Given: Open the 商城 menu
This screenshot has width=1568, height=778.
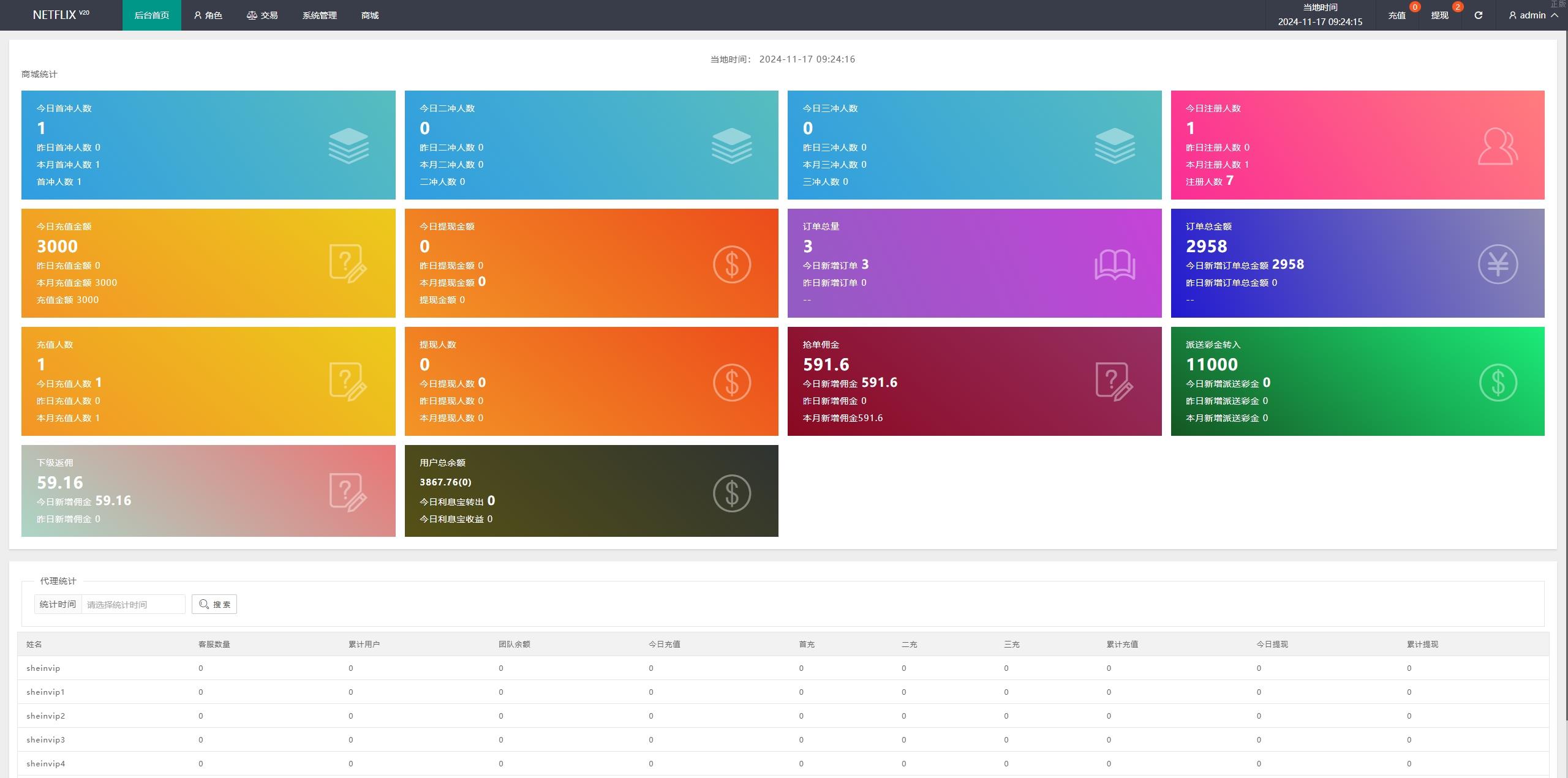Looking at the screenshot, I should click(369, 15).
